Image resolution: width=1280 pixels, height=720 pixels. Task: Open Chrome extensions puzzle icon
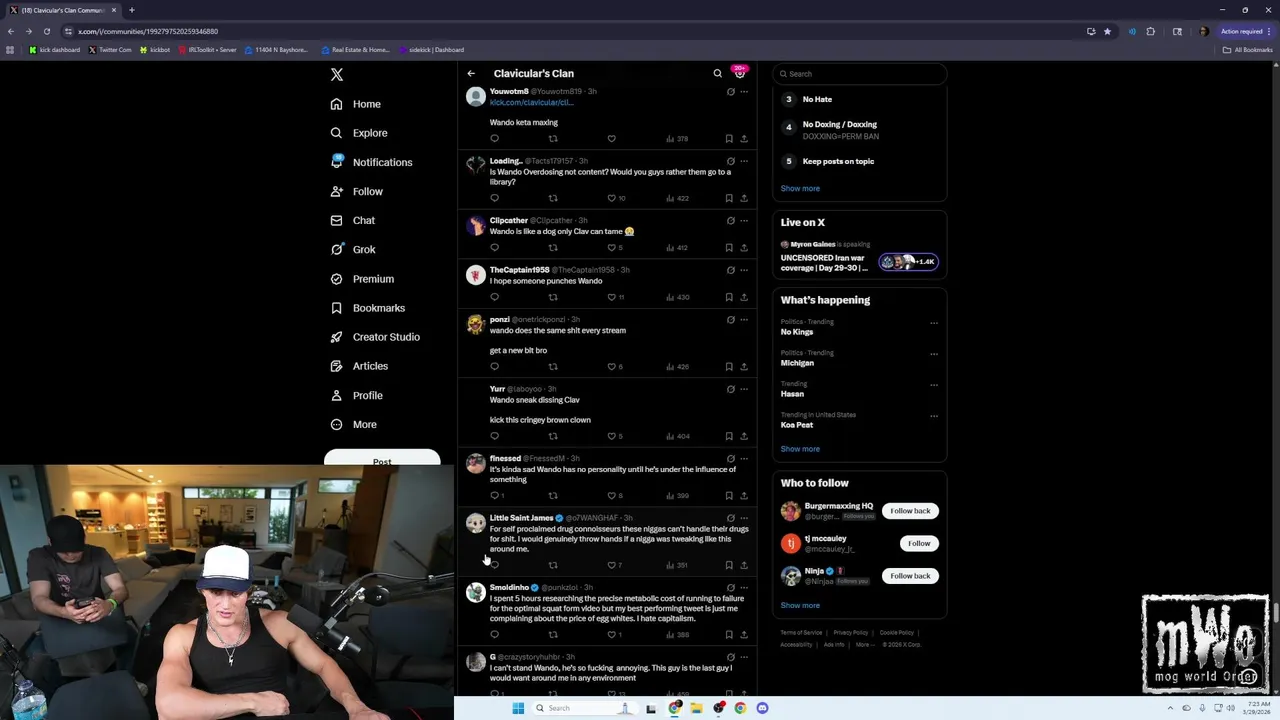(1150, 31)
